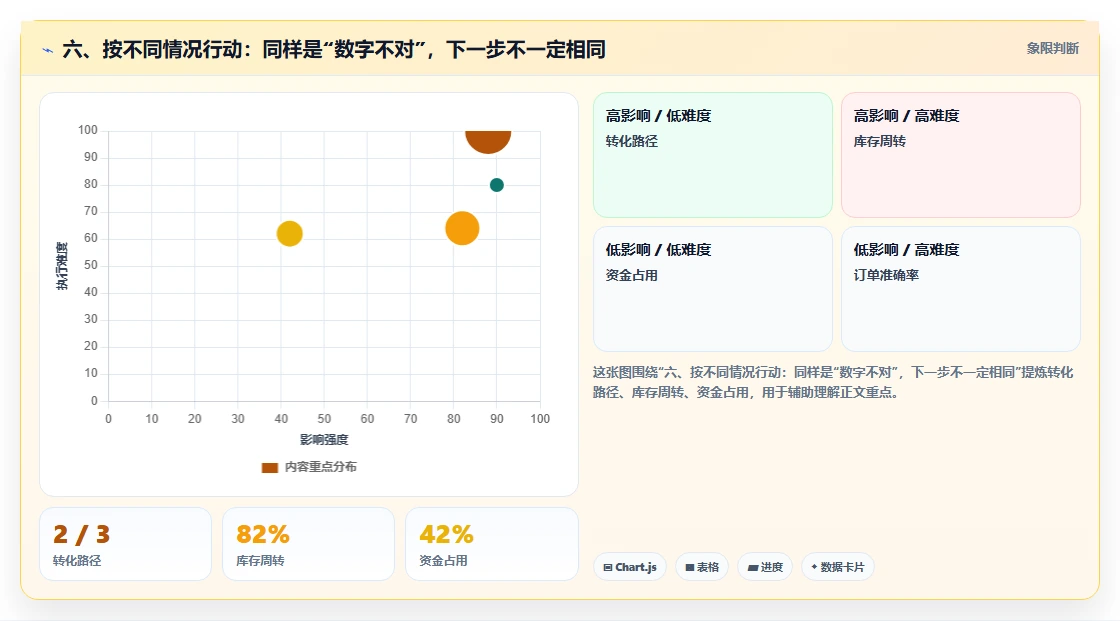This screenshot has height=621, width=1120.
Task: Select the dark orange bubble near 100
Action: pyautogui.click(x=488, y=141)
